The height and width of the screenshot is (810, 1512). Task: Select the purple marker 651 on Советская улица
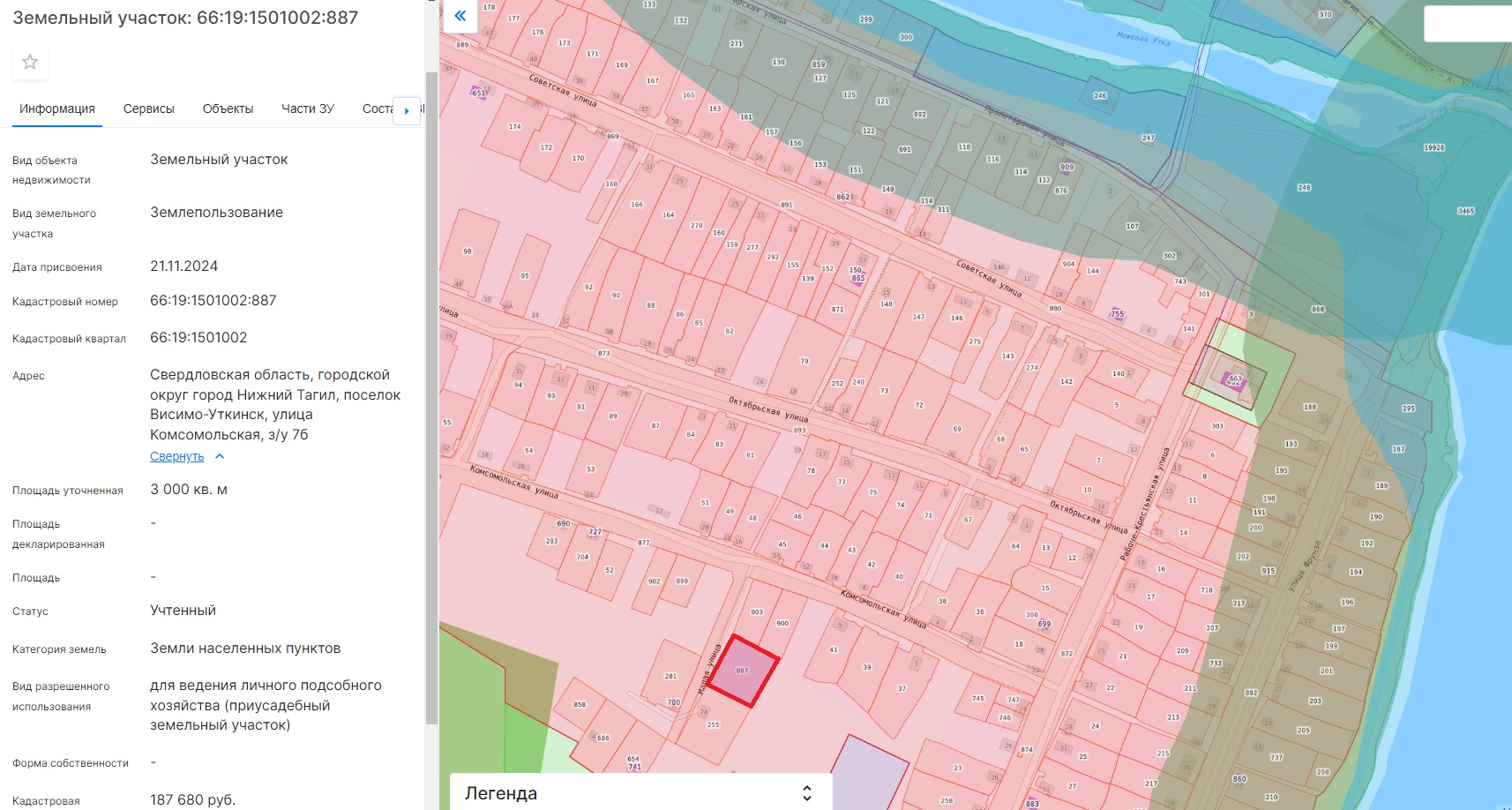pyautogui.click(x=478, y=93)
